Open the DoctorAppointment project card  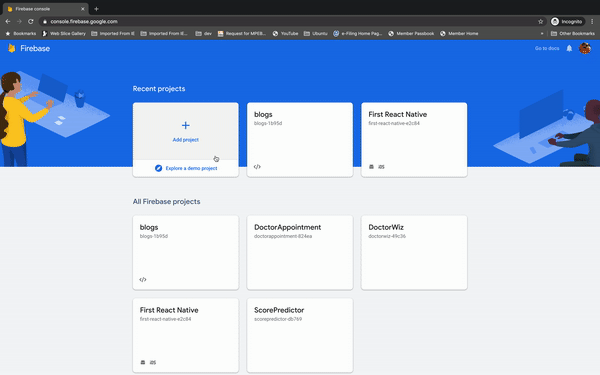click(x=300, y=253)
